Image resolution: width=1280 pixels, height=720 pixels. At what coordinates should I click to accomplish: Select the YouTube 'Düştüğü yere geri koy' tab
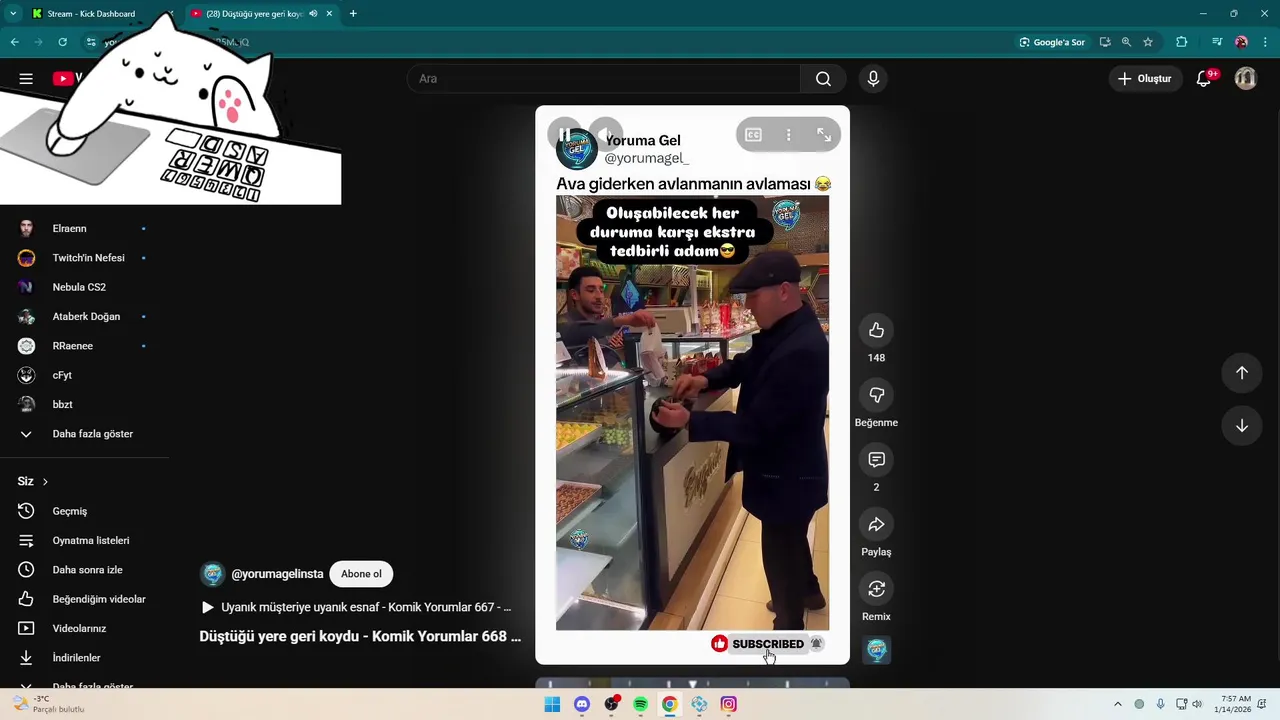[x=254, y=14]
